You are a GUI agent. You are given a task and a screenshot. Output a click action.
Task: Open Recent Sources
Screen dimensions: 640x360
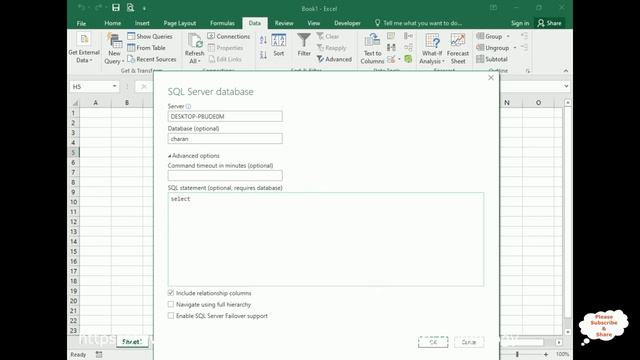151,59
